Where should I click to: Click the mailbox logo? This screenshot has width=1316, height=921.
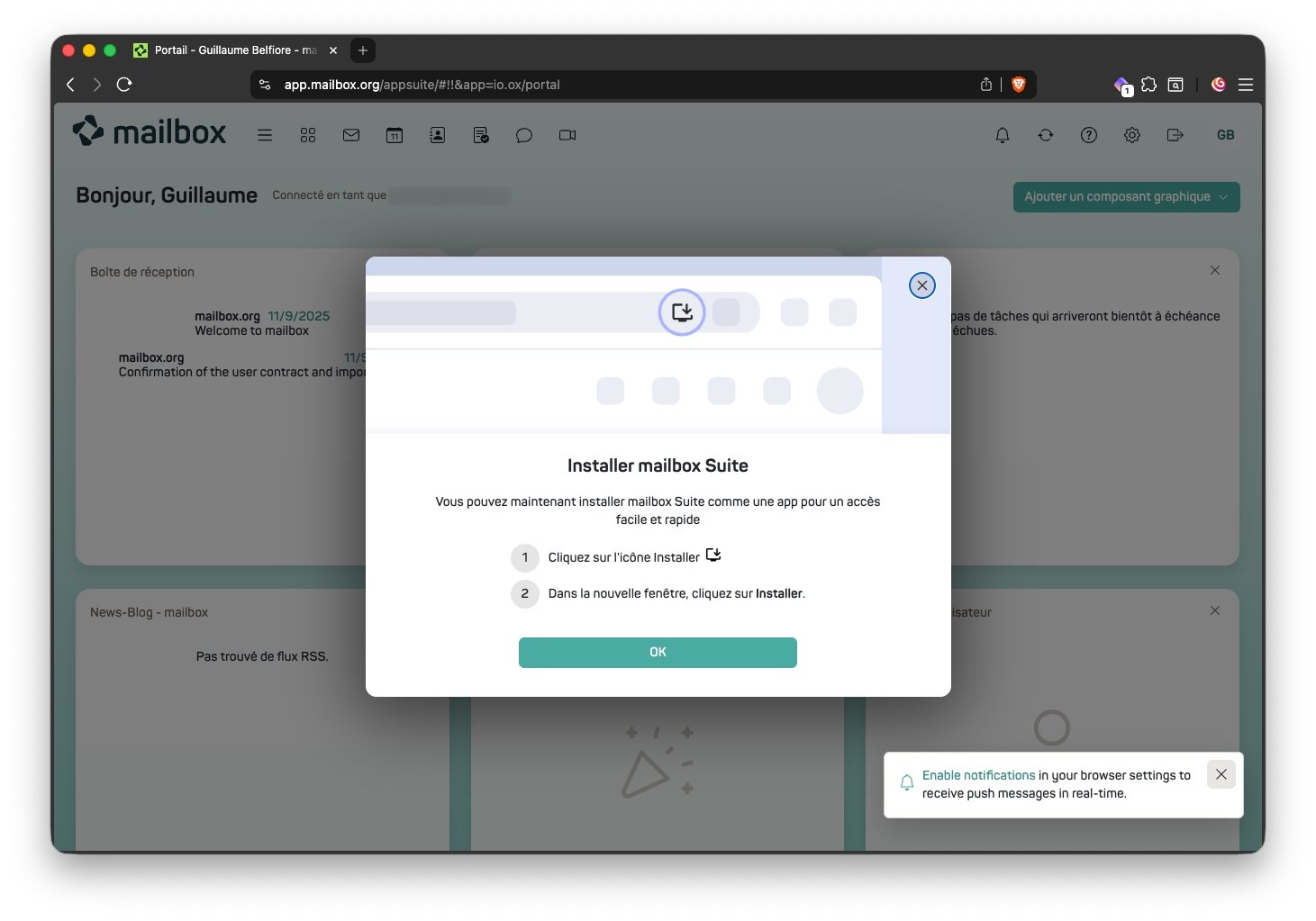pos(150,131)
